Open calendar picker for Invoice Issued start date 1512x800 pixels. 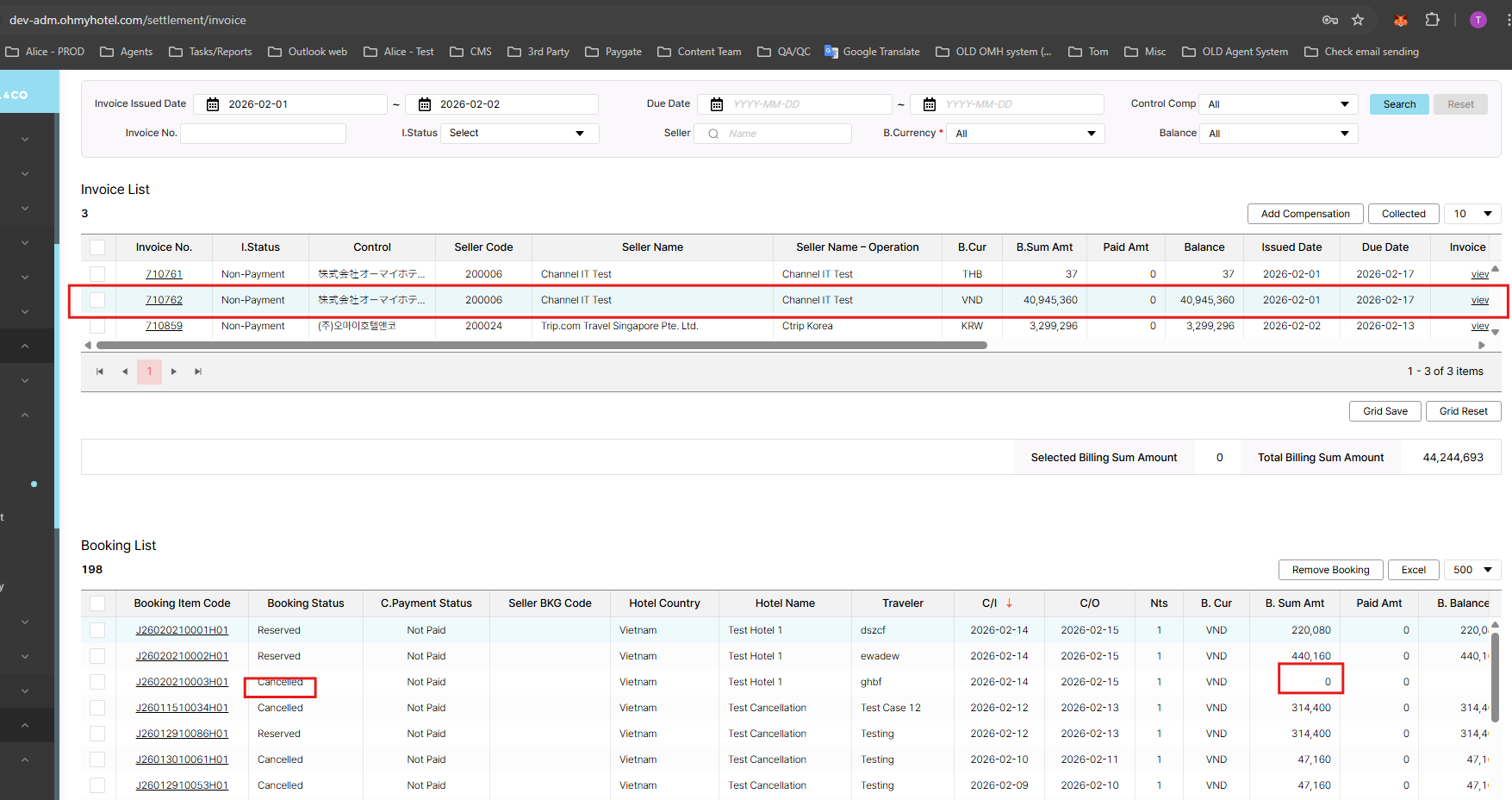coord(213,104)
